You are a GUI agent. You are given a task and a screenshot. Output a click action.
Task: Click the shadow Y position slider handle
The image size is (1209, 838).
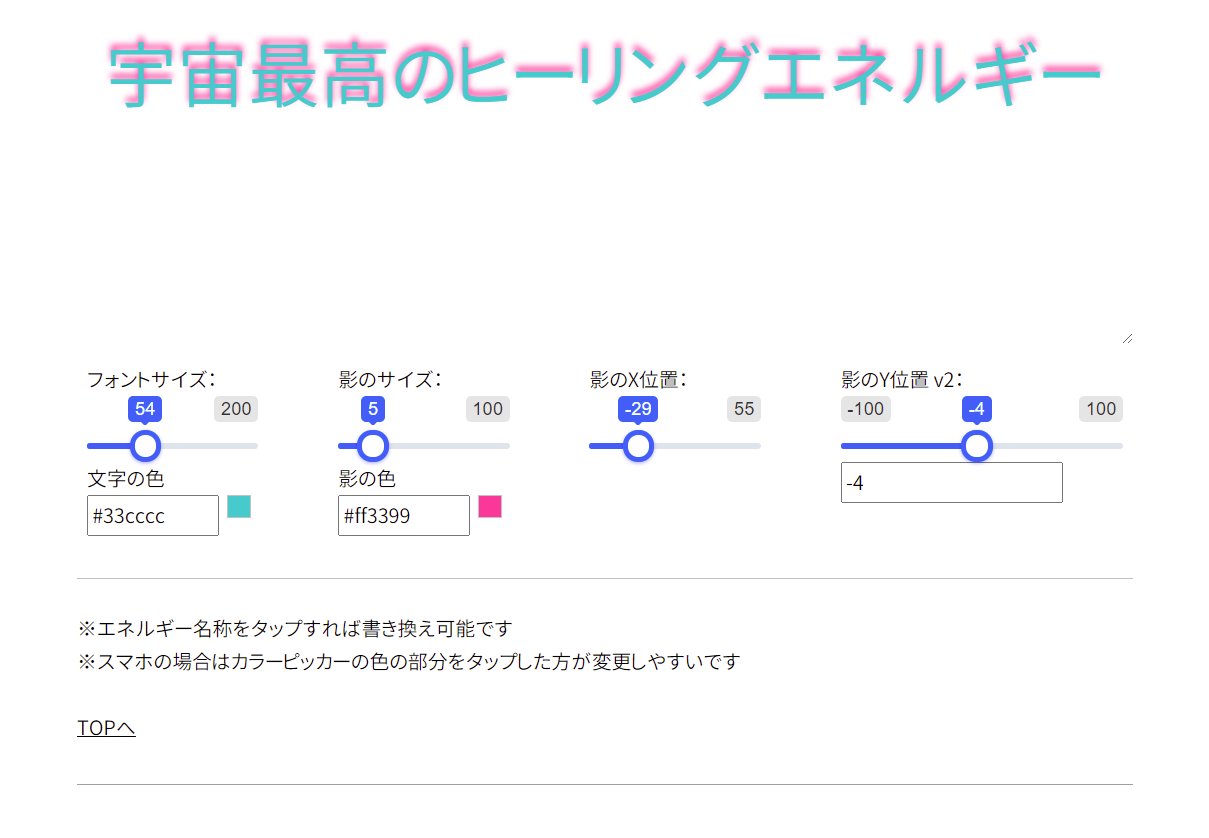[x=977, y=446]
